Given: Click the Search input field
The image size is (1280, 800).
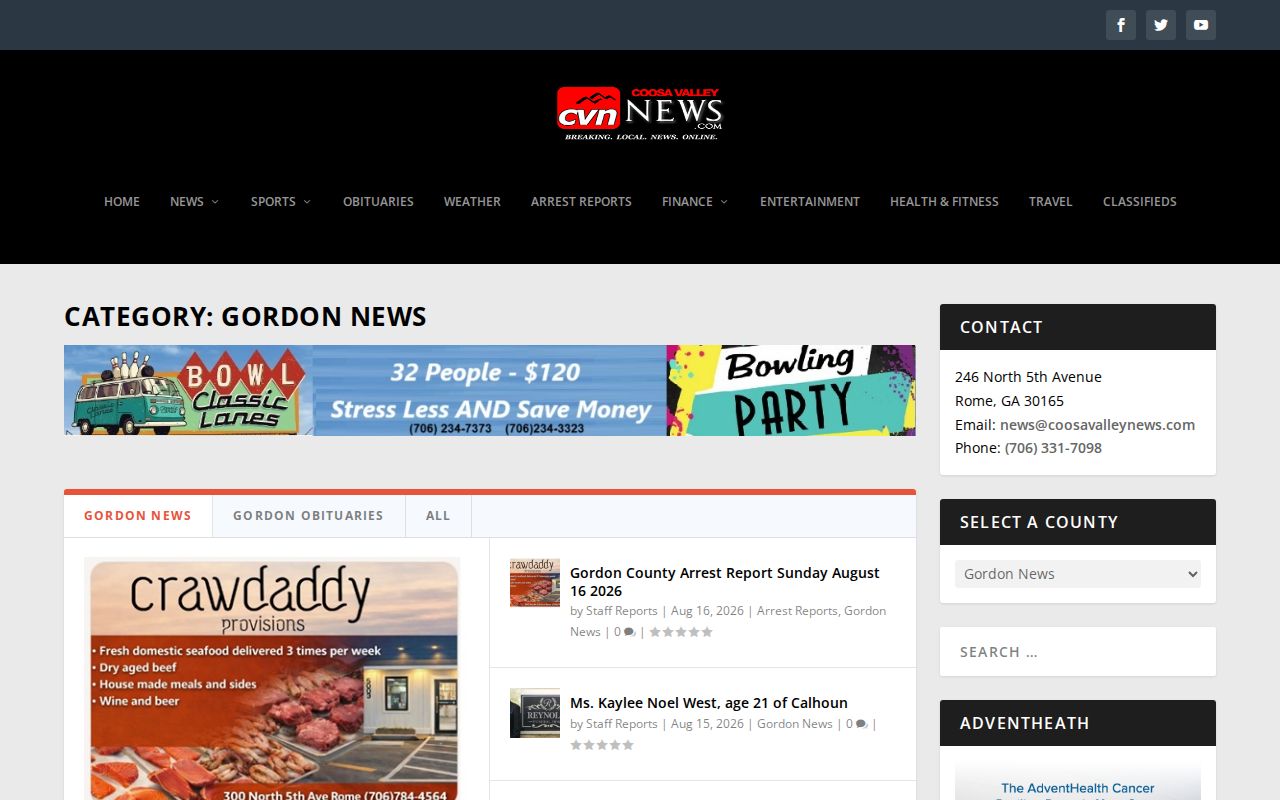Looking at the screenshot, I should click(1078, 652).
